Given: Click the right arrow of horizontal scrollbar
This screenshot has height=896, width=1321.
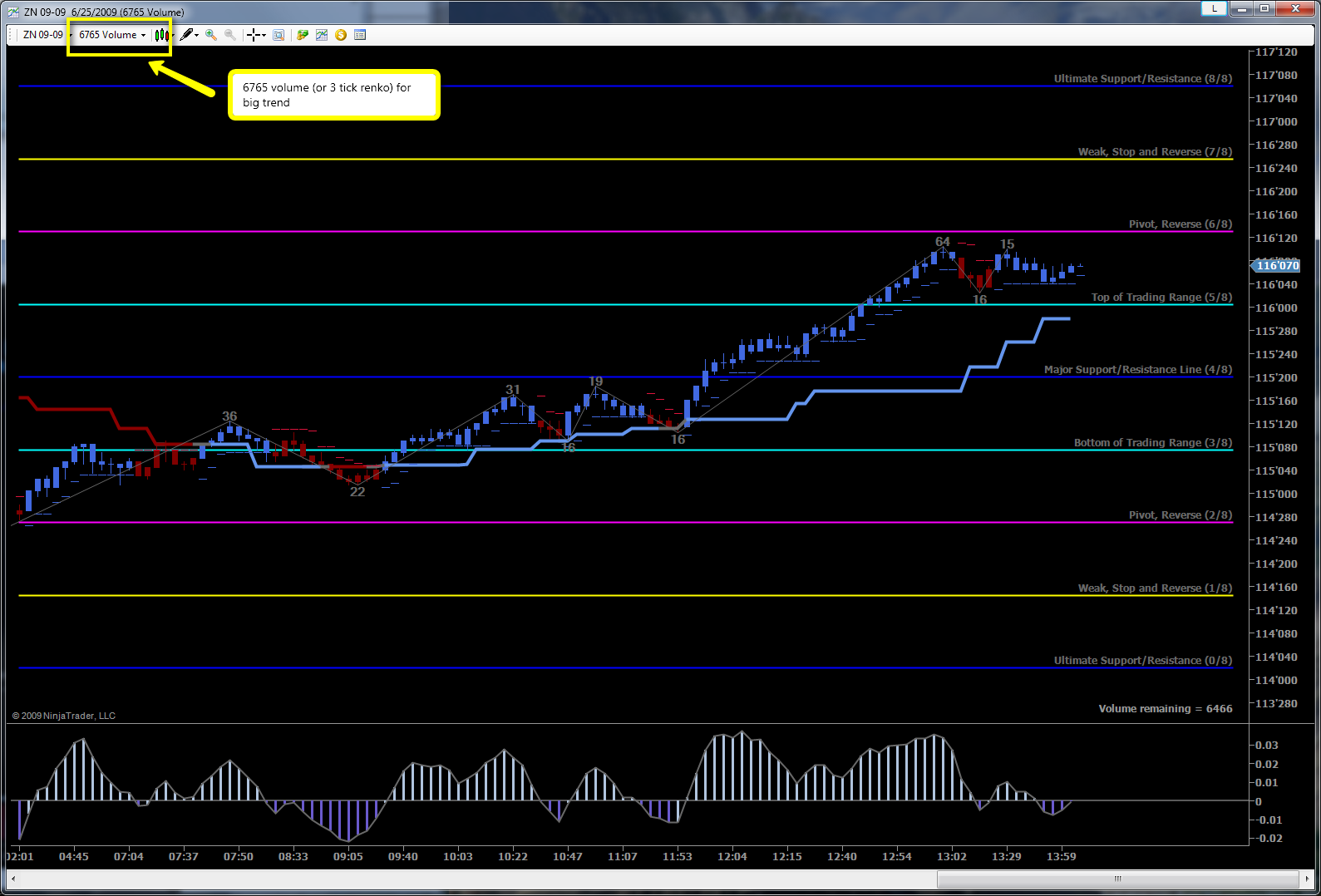Looking at the screenshot, I should point(1307,879).
